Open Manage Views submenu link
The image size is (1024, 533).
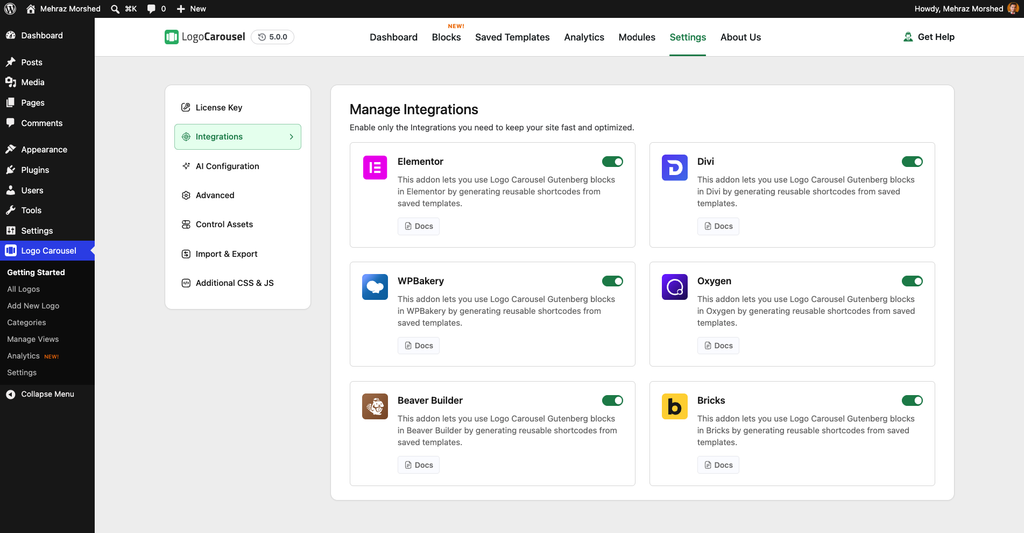(x=33, y=340)
